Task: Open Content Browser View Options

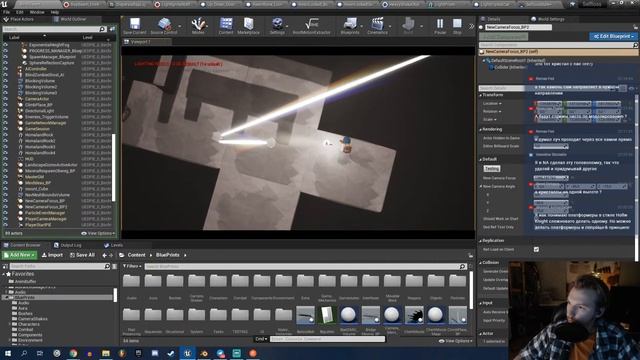Action: [x=455, y=341]
